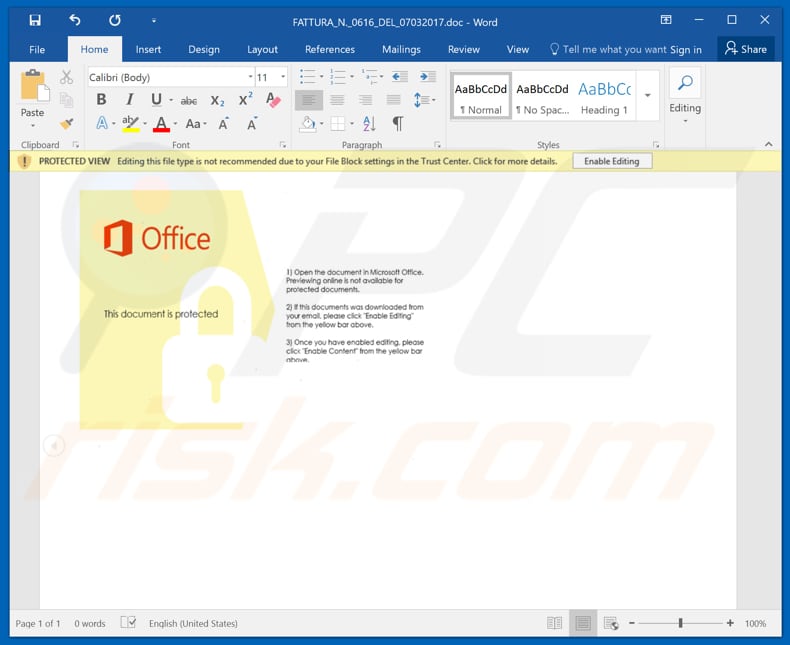
Task: Click the Borders icon
Action: coord(338,123)
